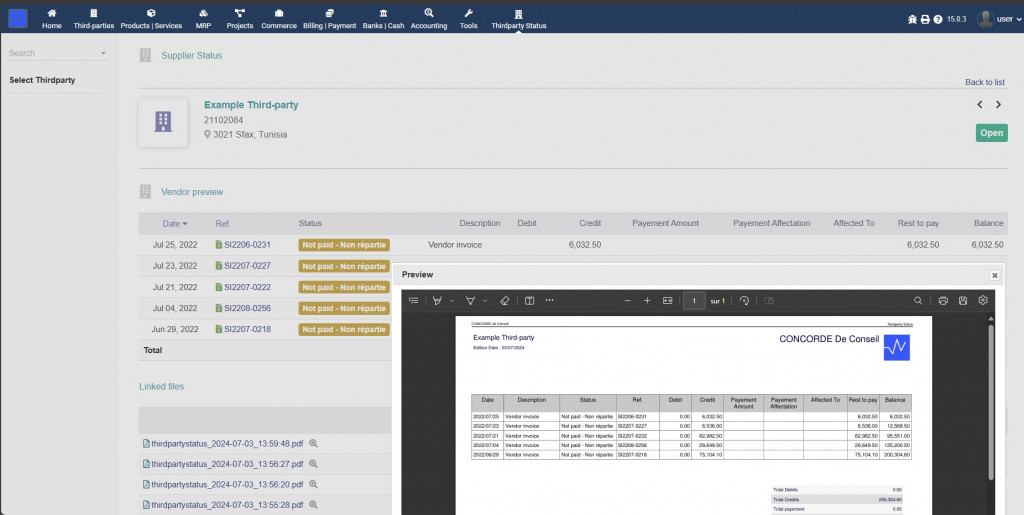Image resolution: width=1024 pixels, height=515 pixels.
Task: Click the save icon in PDF viewer
Action: coord(962,300)
